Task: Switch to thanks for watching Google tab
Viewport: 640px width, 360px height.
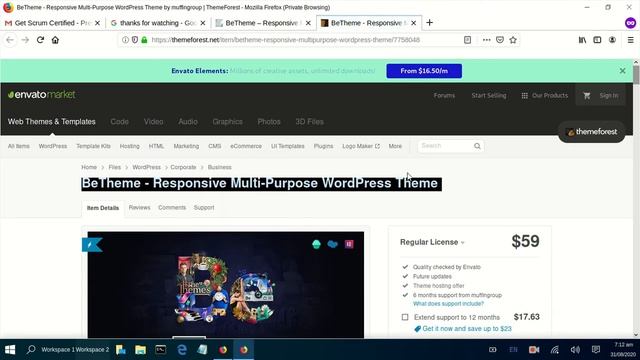Action: [x=158, y=23]
